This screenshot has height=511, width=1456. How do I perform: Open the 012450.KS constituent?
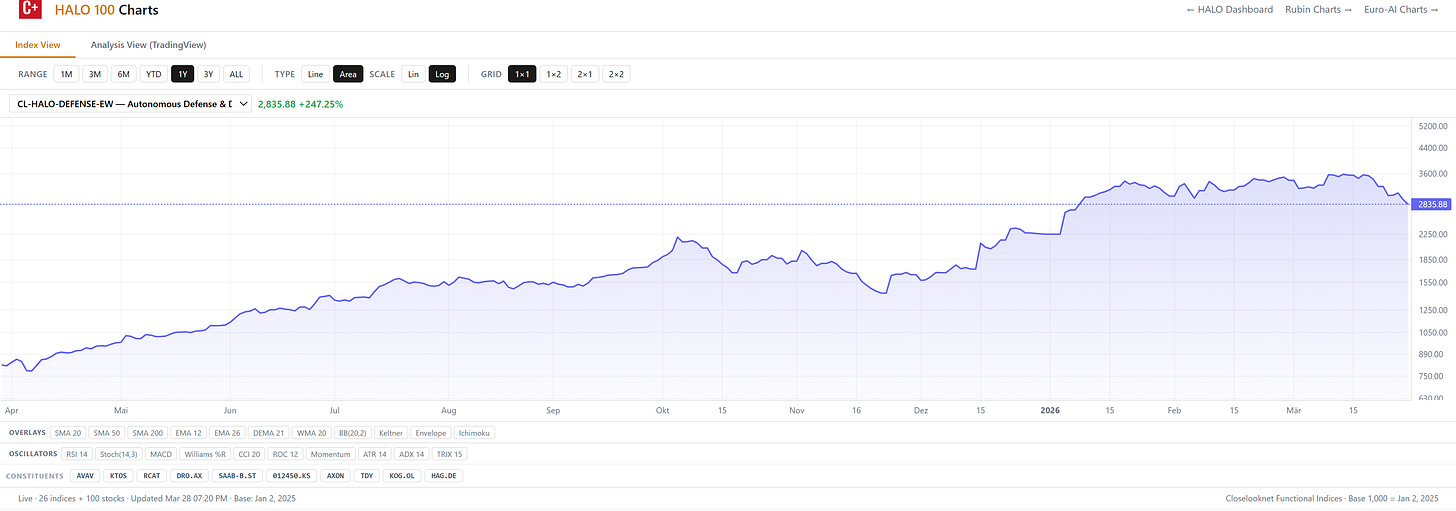coord(291,476)
